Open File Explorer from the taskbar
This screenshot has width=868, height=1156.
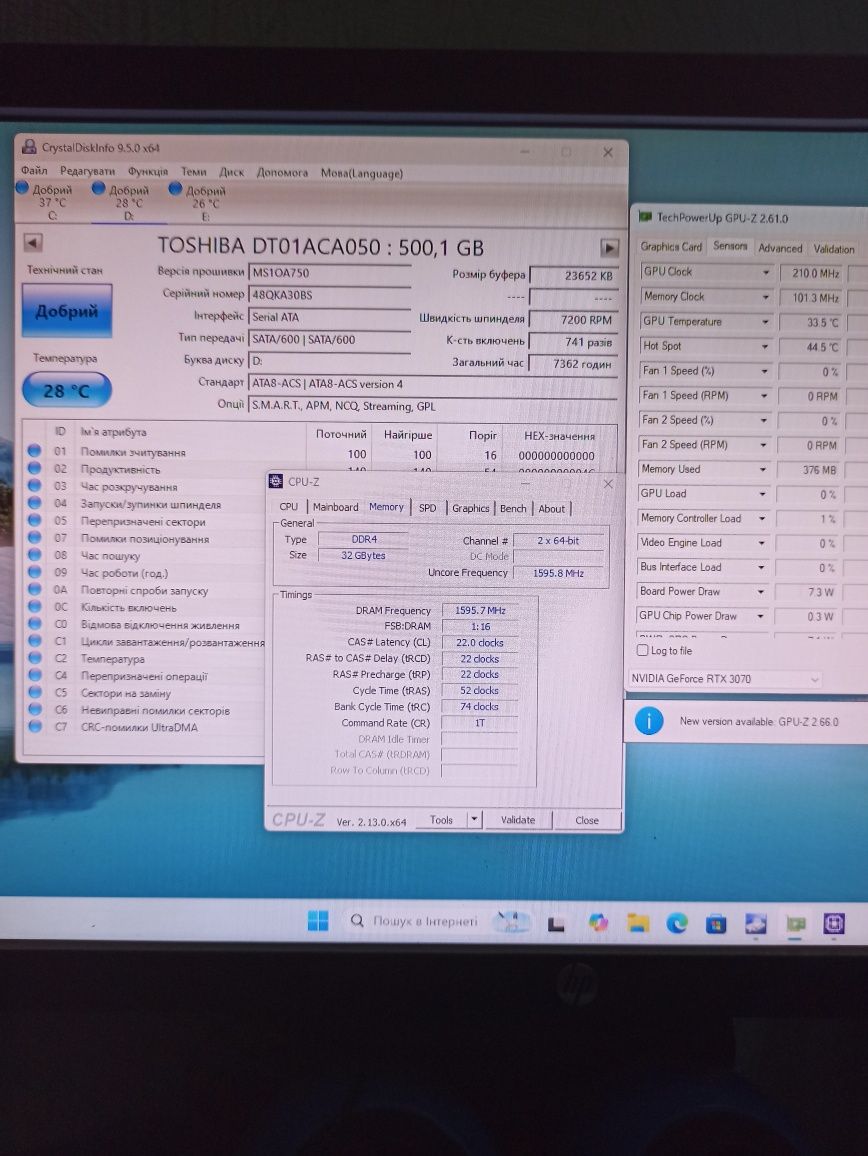tap(638, 922)
